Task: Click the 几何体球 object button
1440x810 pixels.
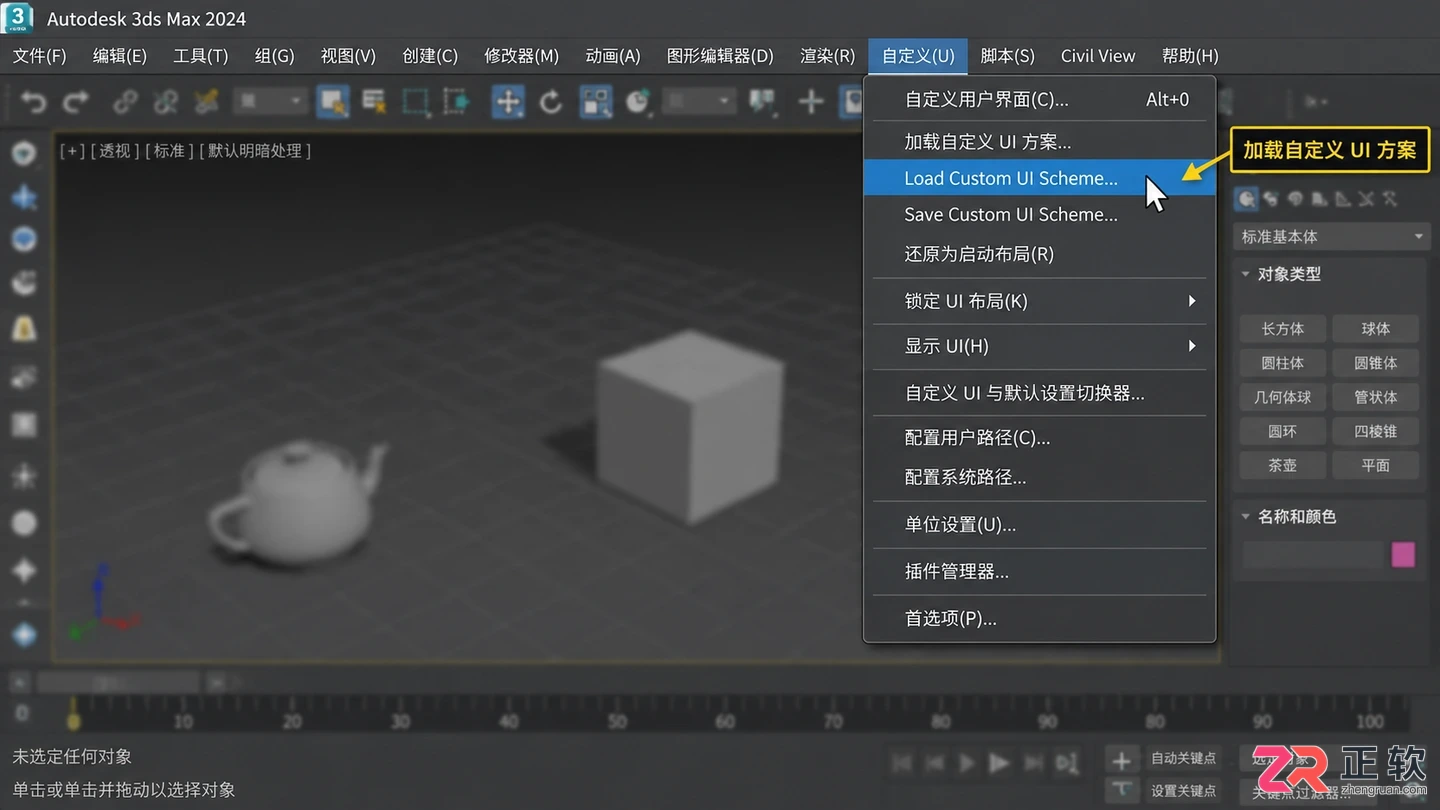Action: pyautogui.click(x=1283, y=397)
